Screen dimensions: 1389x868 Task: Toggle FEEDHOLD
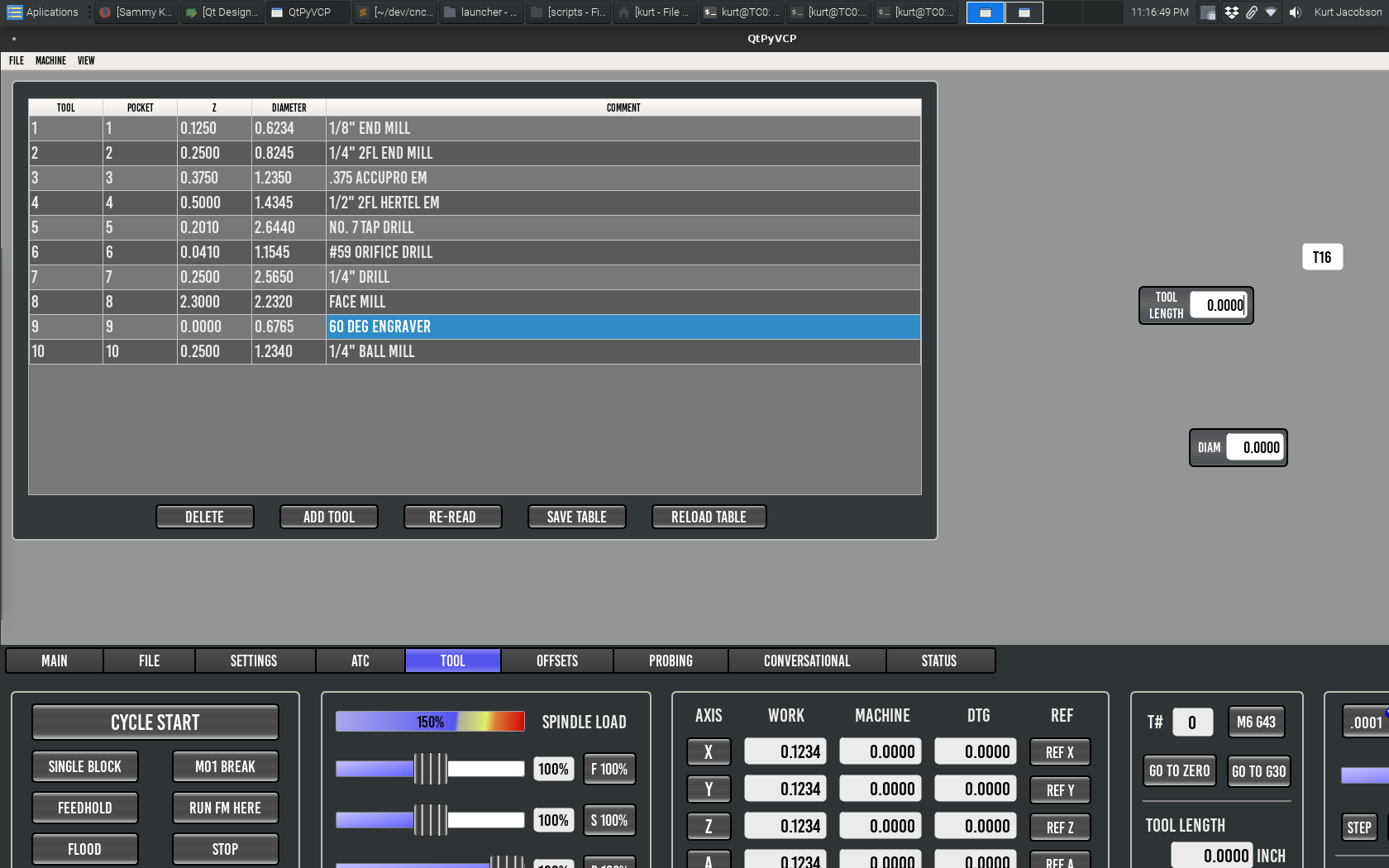point(85,808)
